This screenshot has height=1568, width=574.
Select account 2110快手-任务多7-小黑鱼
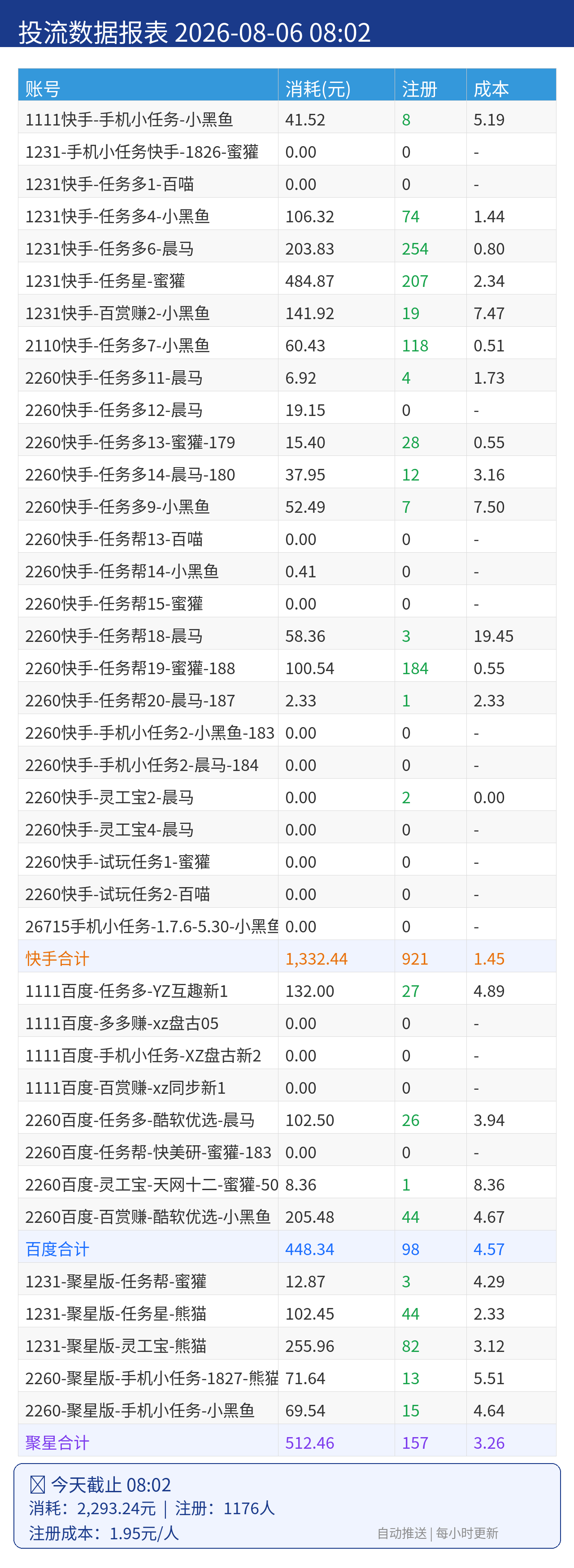[x=117, y=346]
